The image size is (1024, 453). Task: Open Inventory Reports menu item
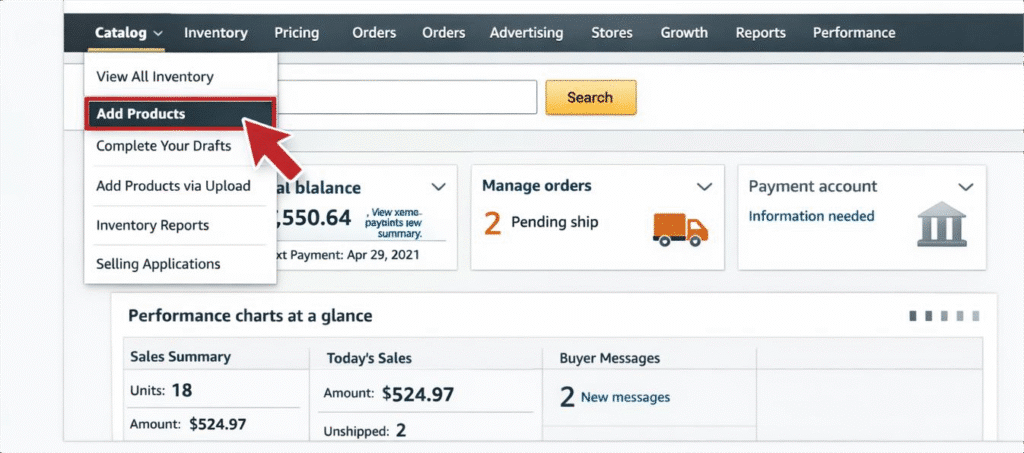tap(152, 225)
